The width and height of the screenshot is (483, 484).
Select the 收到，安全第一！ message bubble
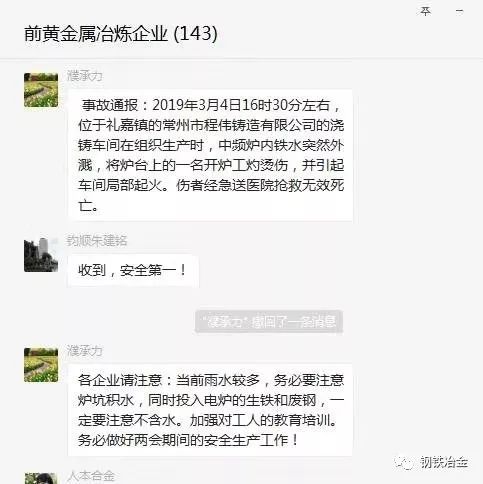(x=133, y=270)
